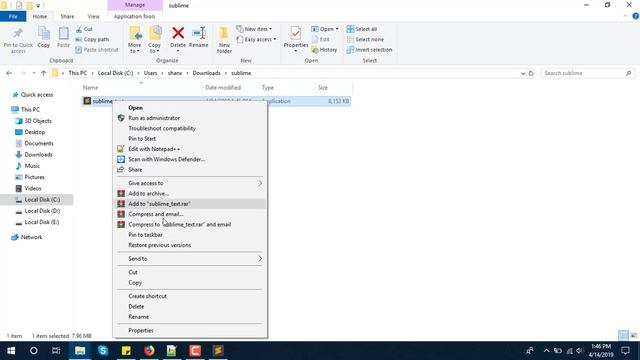Click Select none in ribbon
Image resolution: width=640 pixels, height=360 pixels.
pos(365,39)
